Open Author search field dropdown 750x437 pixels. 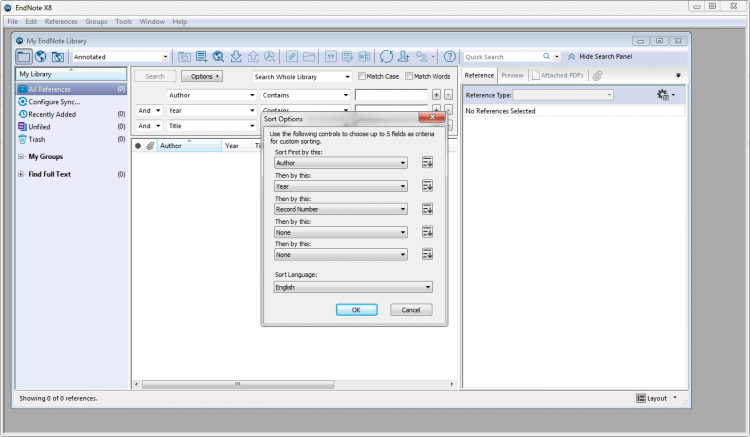coord(211,95)
